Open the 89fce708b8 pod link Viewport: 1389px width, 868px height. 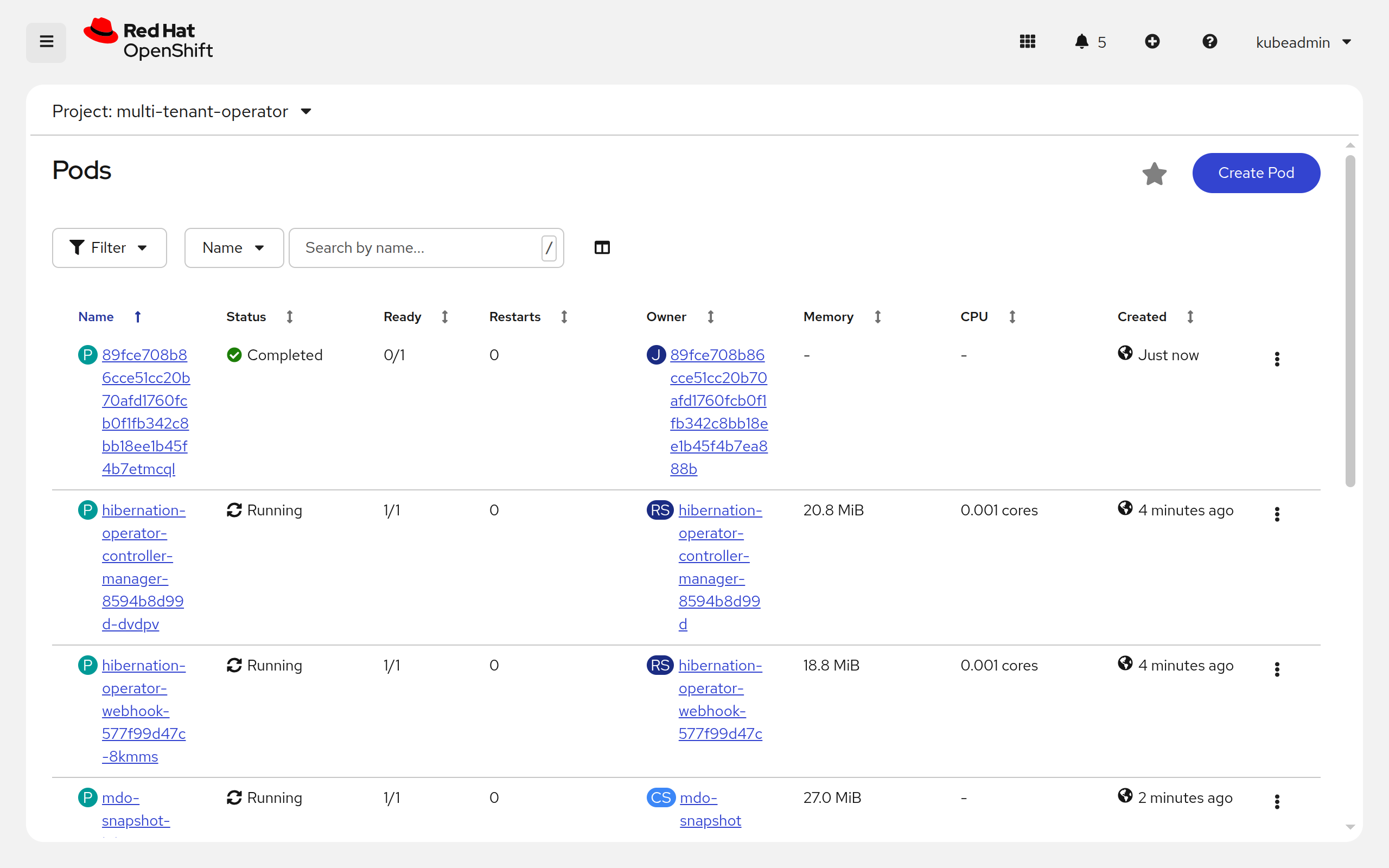pyautogui.click(x=146, y=412)
